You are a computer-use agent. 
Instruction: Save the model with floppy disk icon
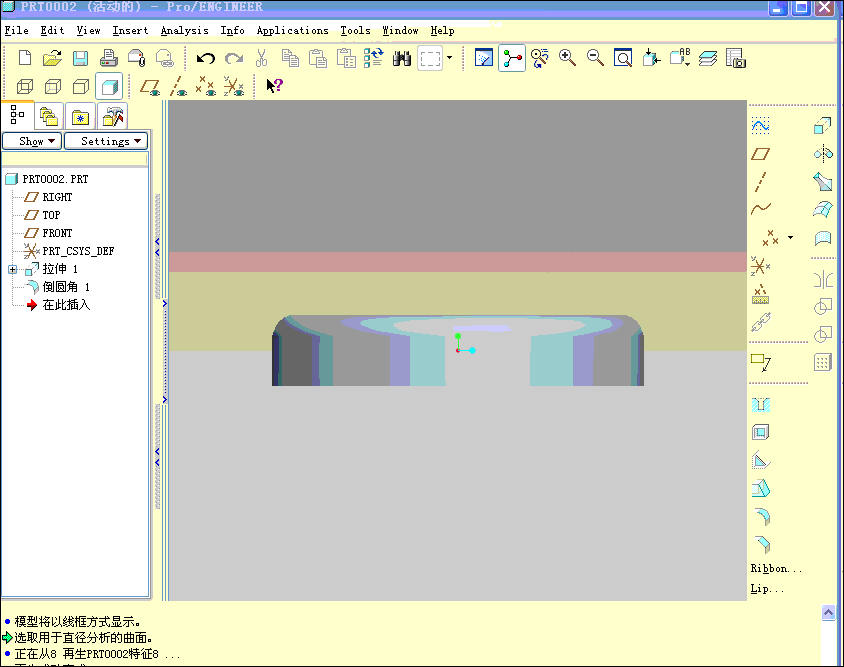pos(80,58)
